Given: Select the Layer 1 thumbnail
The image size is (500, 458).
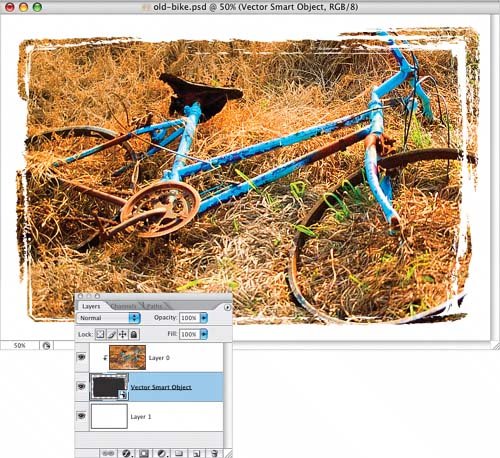Looking at the screenshot, I should point(109,416).
